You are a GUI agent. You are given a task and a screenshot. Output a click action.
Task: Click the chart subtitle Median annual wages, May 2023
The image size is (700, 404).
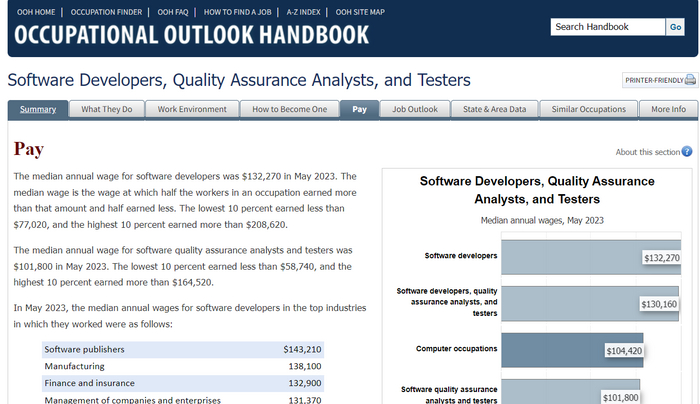tap(542, 221)
